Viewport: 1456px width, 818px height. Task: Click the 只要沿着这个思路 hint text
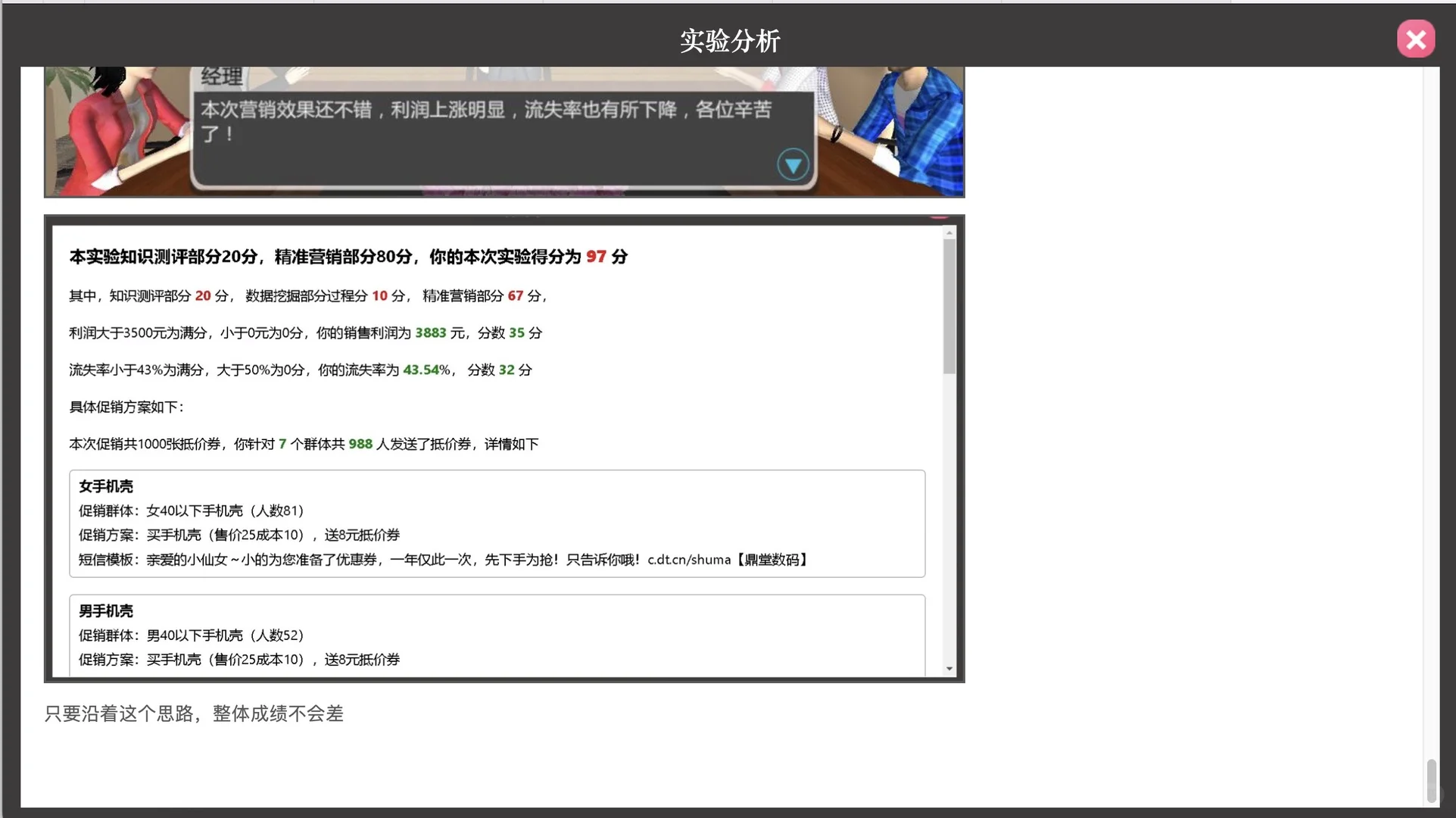click(193, 713)
